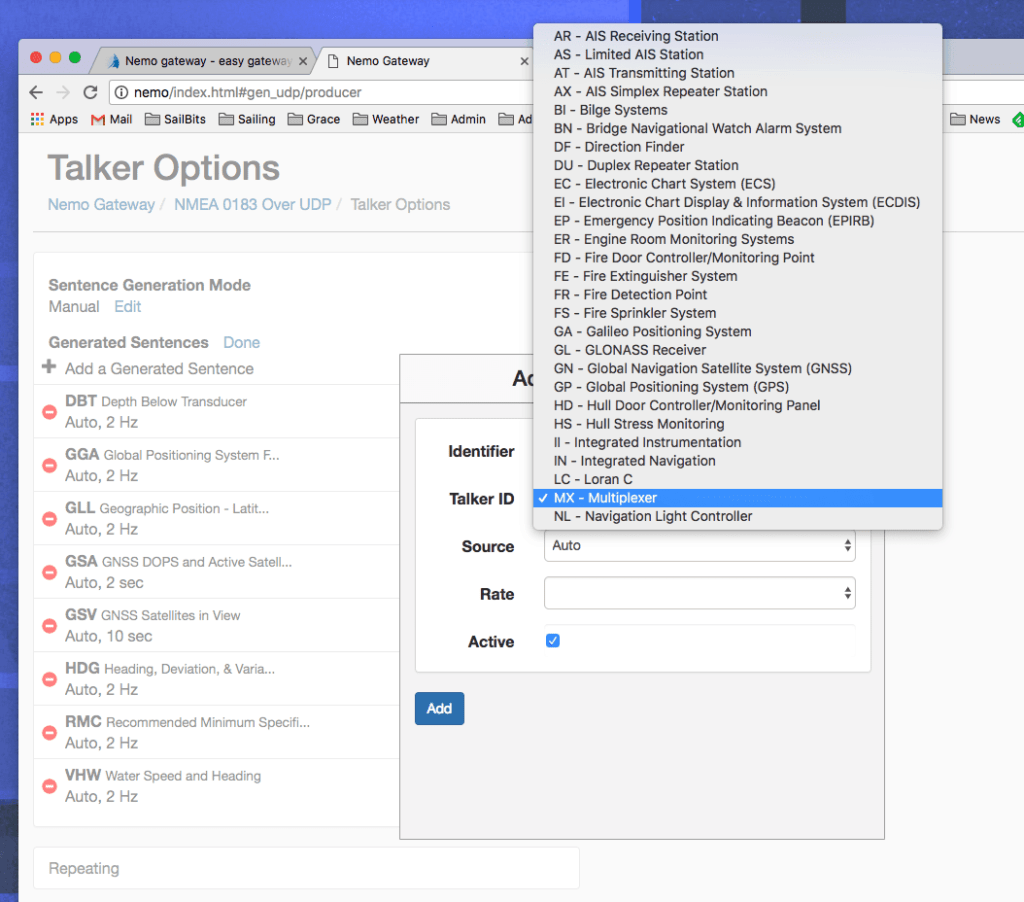This screenshot has height=902, width=1024.
Task: Choose EC - Electronic Chart System (ECS)
Action: [x=737, y=184]
